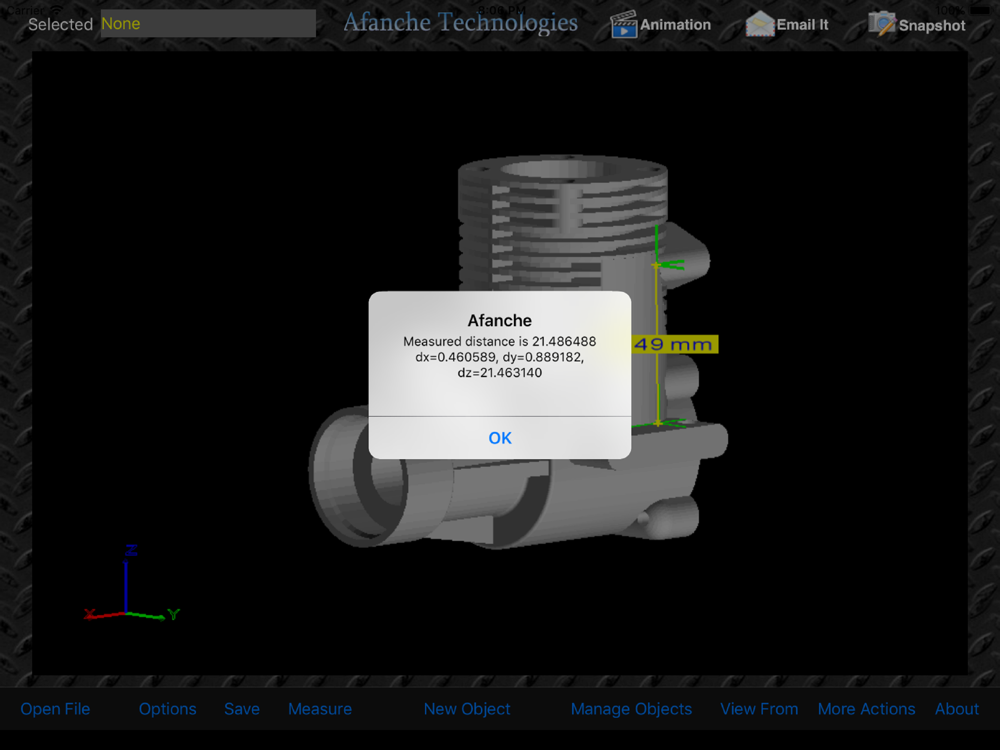Click the upper green measurement point marker
This screenshot has height=750, width=1000.
click(657, 265)
